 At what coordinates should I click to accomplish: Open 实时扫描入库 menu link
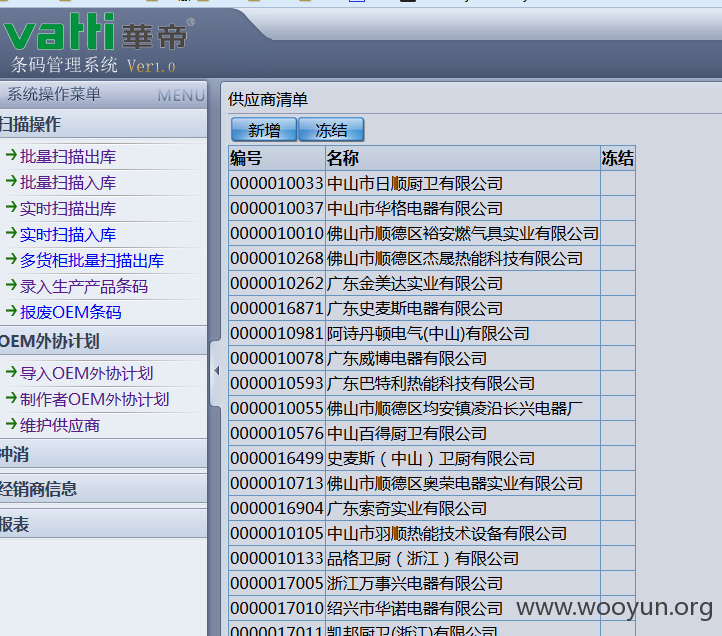click(x=68, y=235)
